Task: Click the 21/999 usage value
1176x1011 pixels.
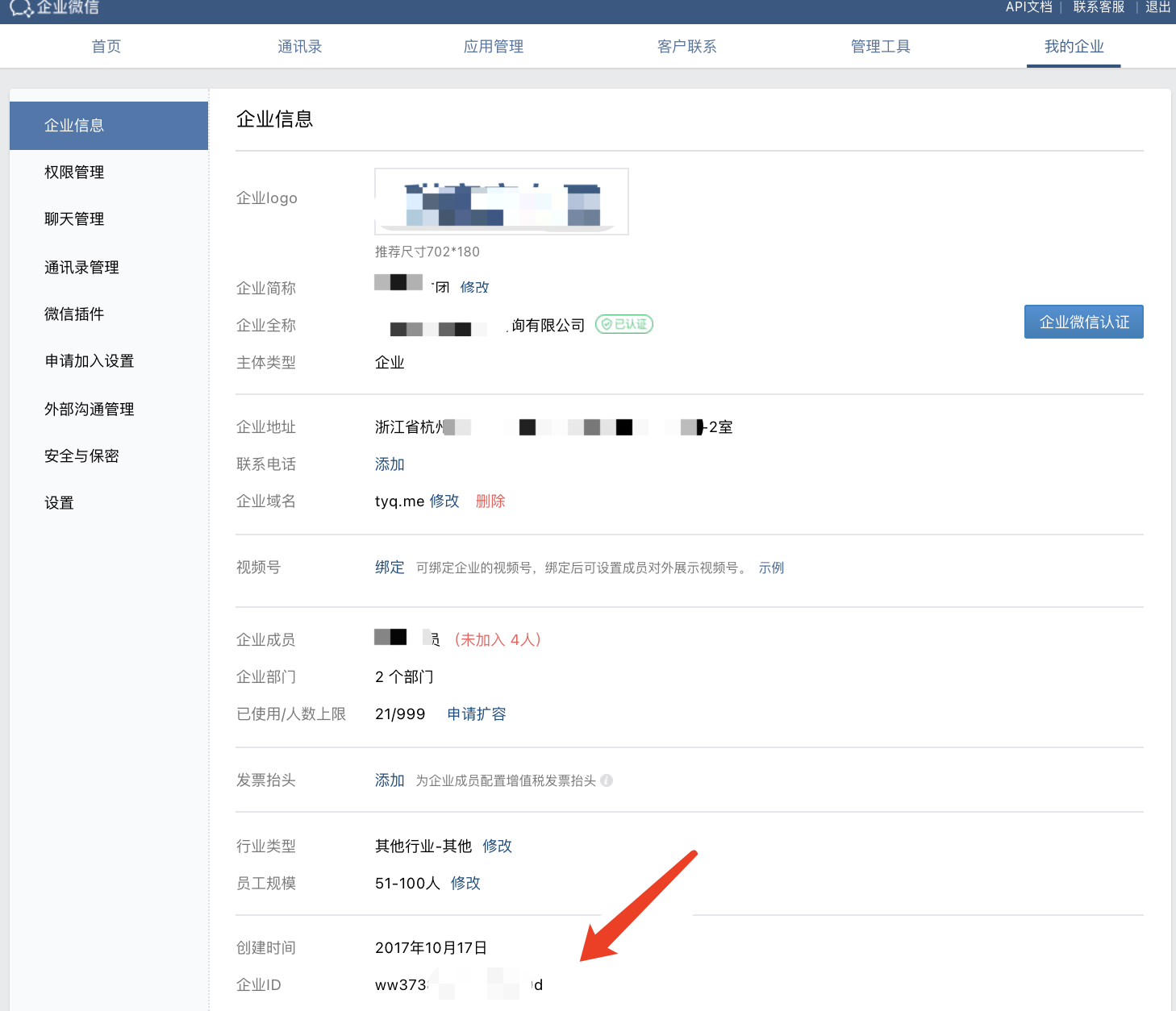Action: click(x=400, y=714)
